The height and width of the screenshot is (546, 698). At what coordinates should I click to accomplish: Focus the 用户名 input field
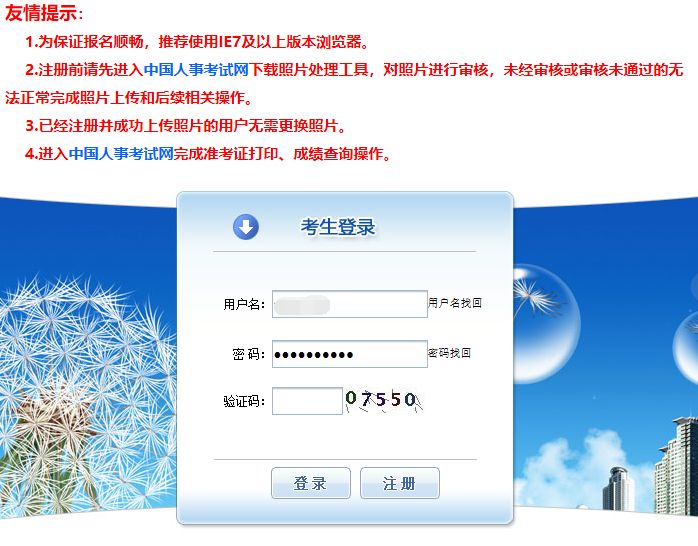click(350, 304)
